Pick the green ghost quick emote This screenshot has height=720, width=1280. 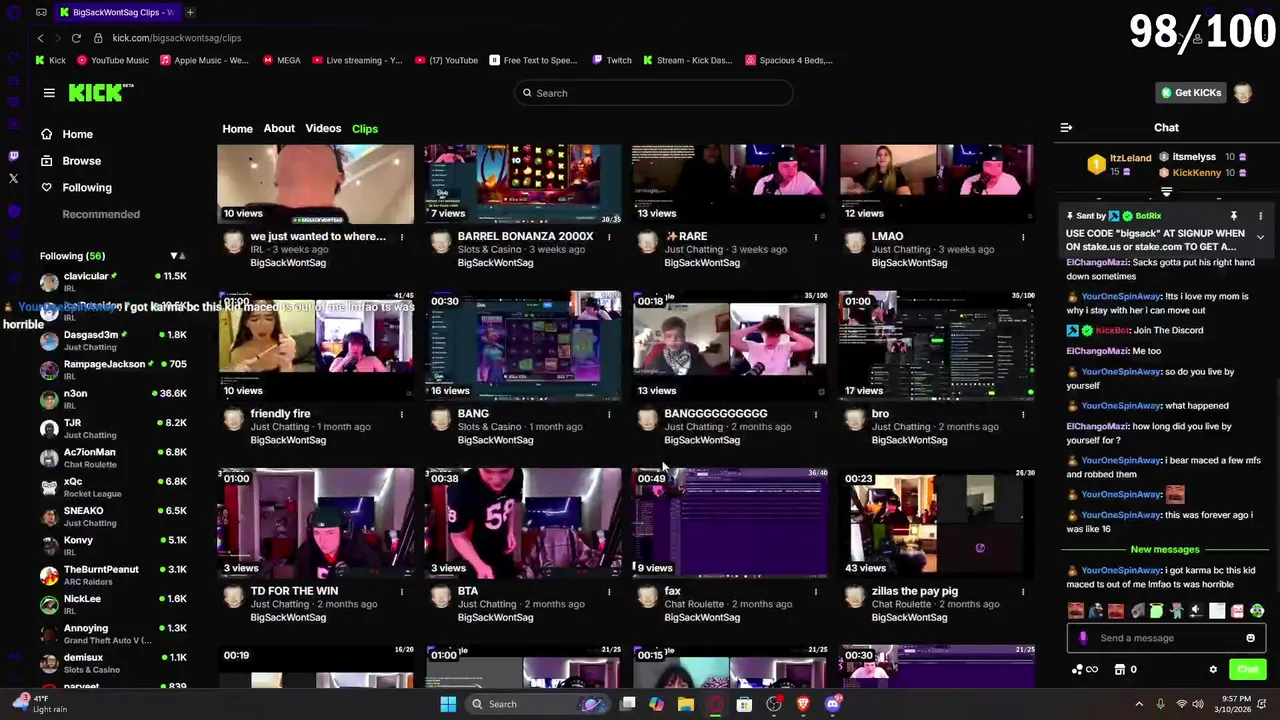click(1156, 611)
